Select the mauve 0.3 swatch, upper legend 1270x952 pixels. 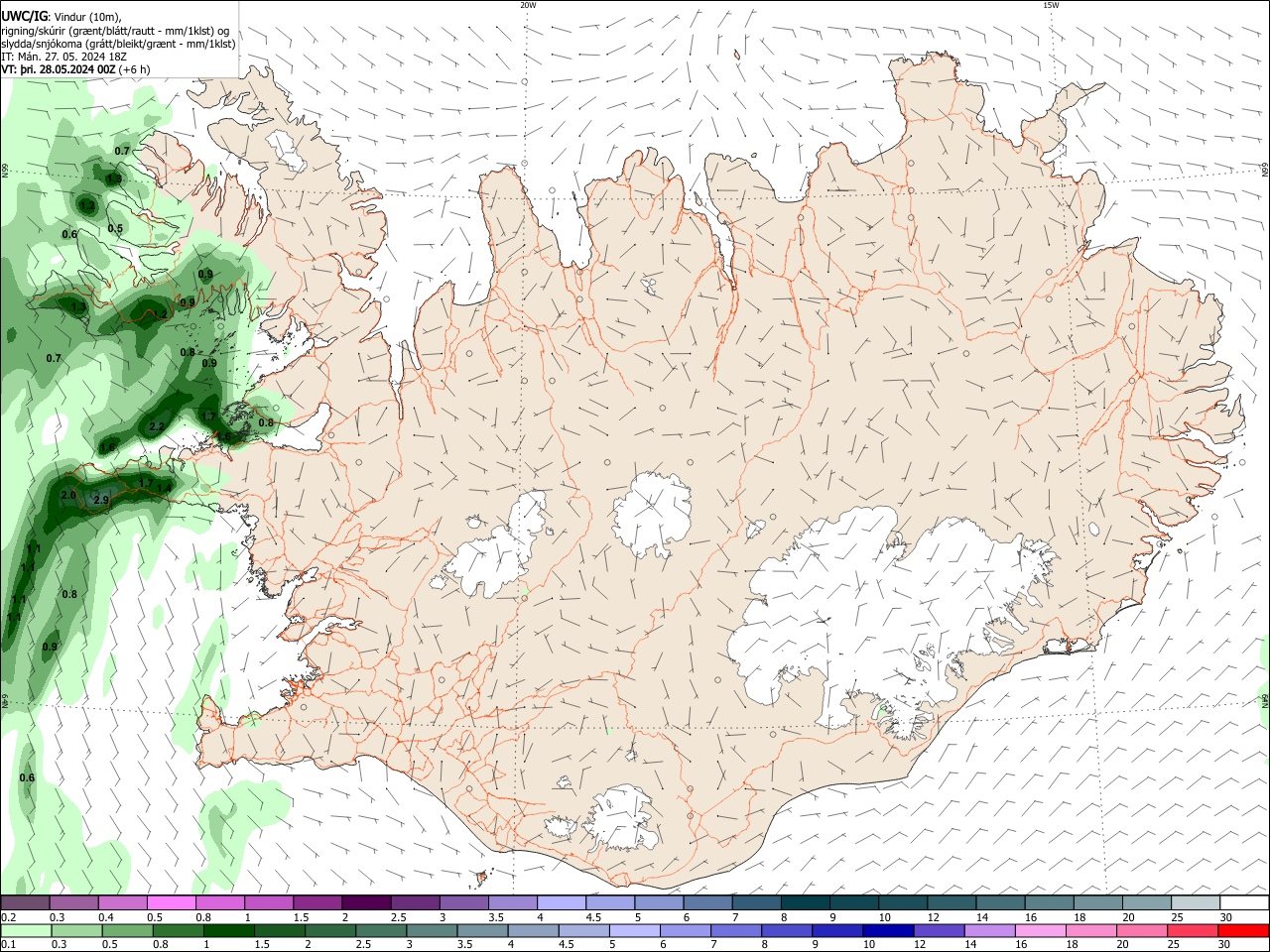tap(73, 902)
